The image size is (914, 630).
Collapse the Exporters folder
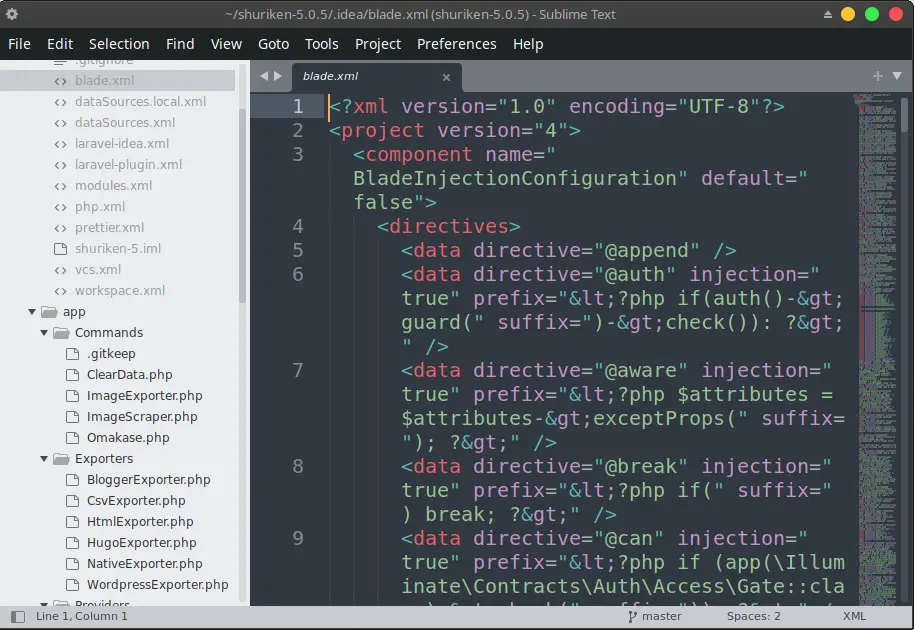click(43, 458)
